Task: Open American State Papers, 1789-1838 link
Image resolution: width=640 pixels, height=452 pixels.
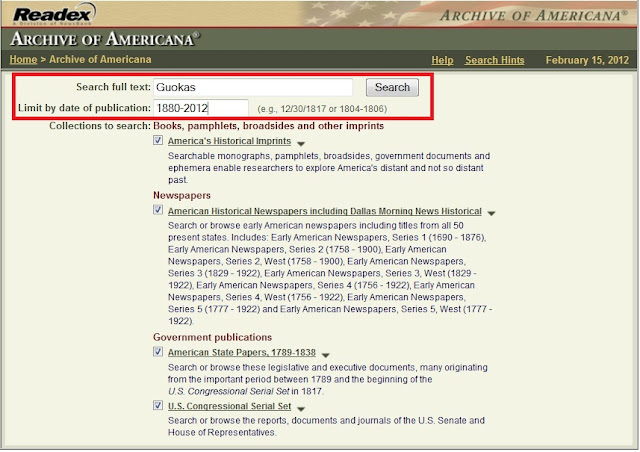Action: [x=242, y=352]
